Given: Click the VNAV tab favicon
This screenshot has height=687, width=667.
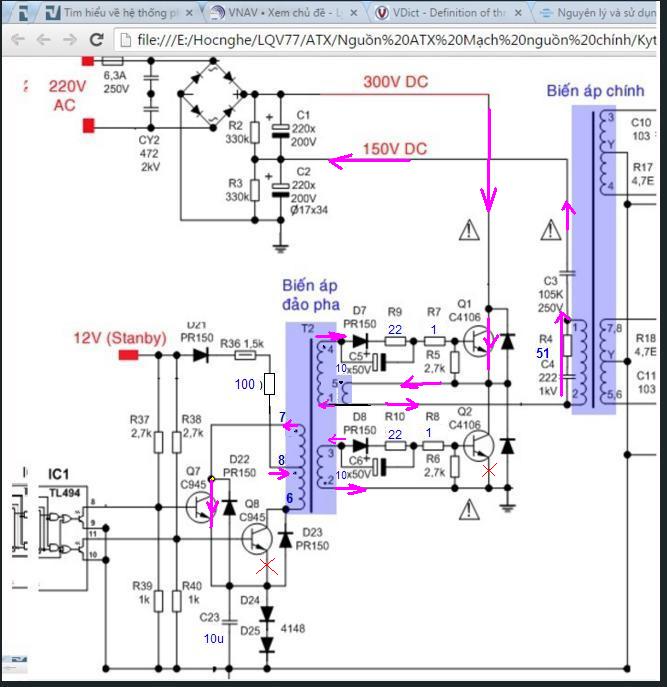Looking at the screenshot, I should 217,13.
